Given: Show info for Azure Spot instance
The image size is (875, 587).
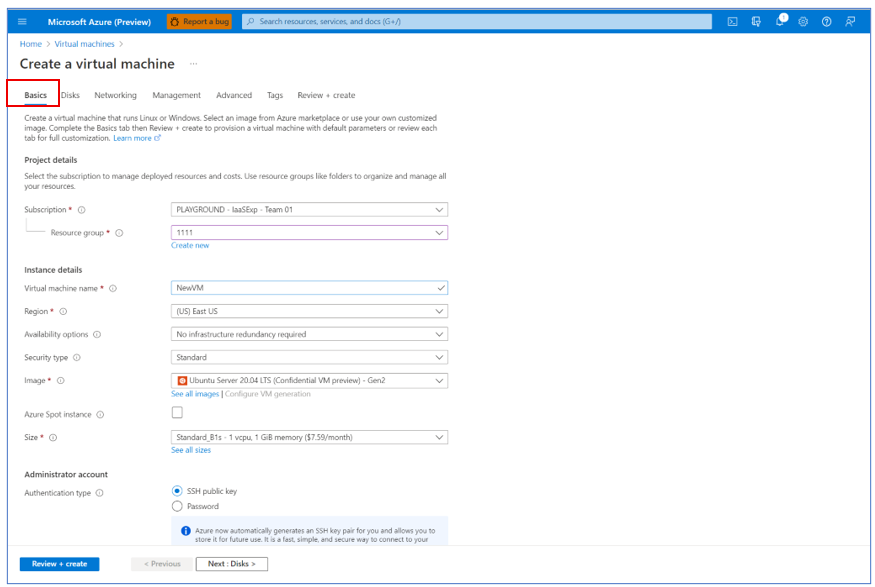Looking at the screenshot, I should tap(100, 415).
